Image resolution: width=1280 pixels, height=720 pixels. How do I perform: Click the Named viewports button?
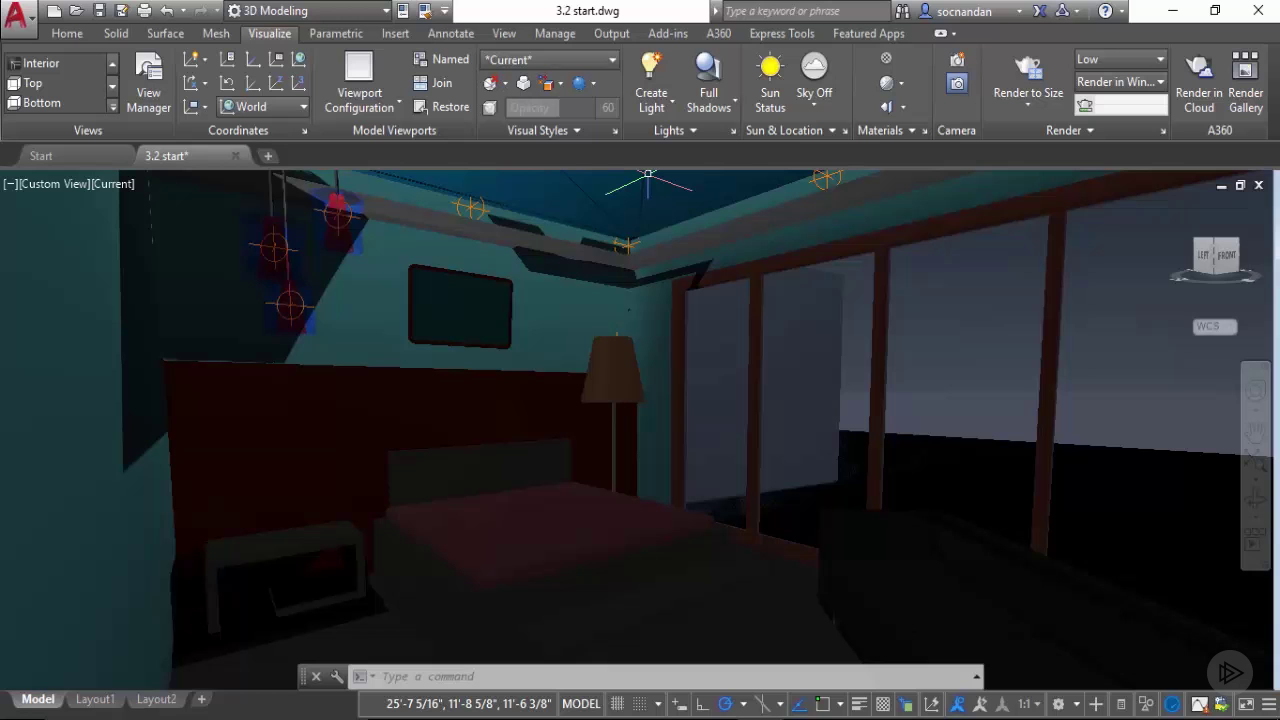click(441, 59)
